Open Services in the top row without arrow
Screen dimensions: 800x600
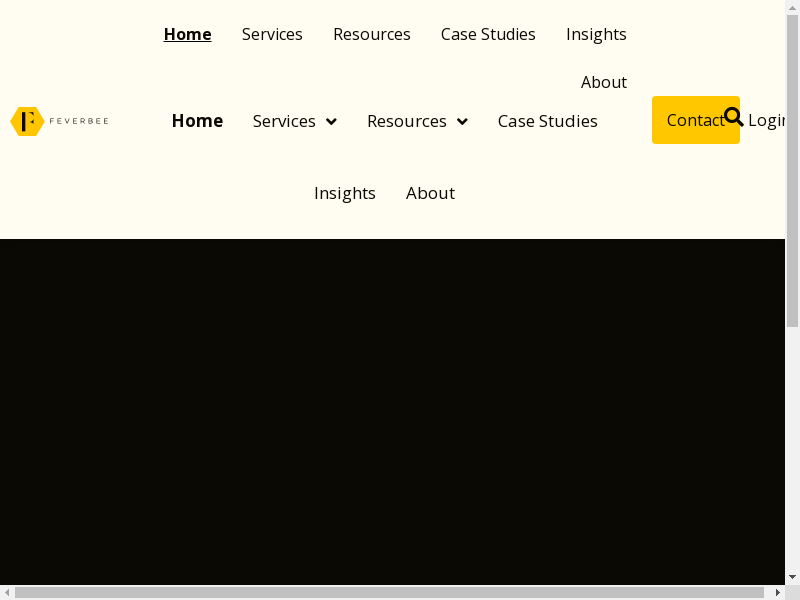coord(272,34)
